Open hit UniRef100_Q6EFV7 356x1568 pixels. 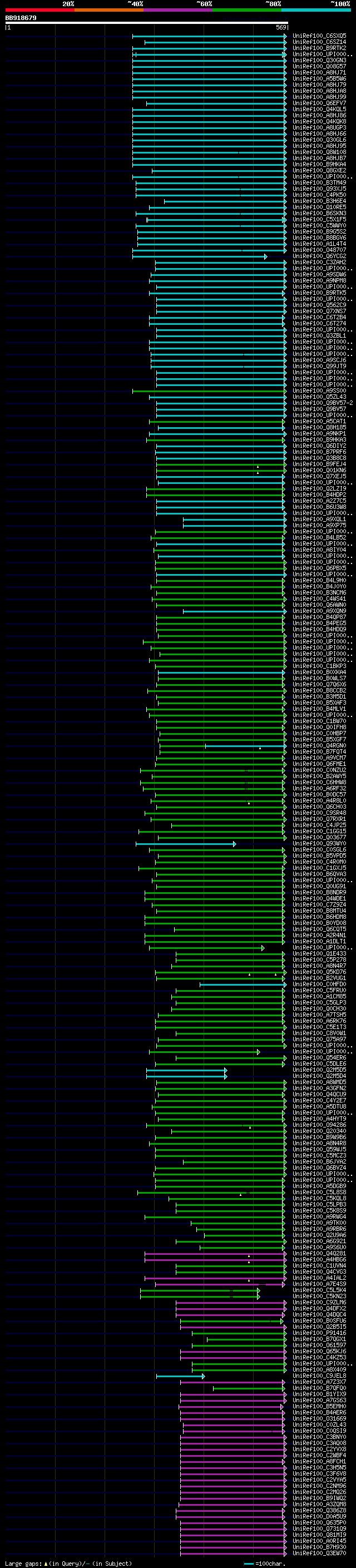click(319, 103)
